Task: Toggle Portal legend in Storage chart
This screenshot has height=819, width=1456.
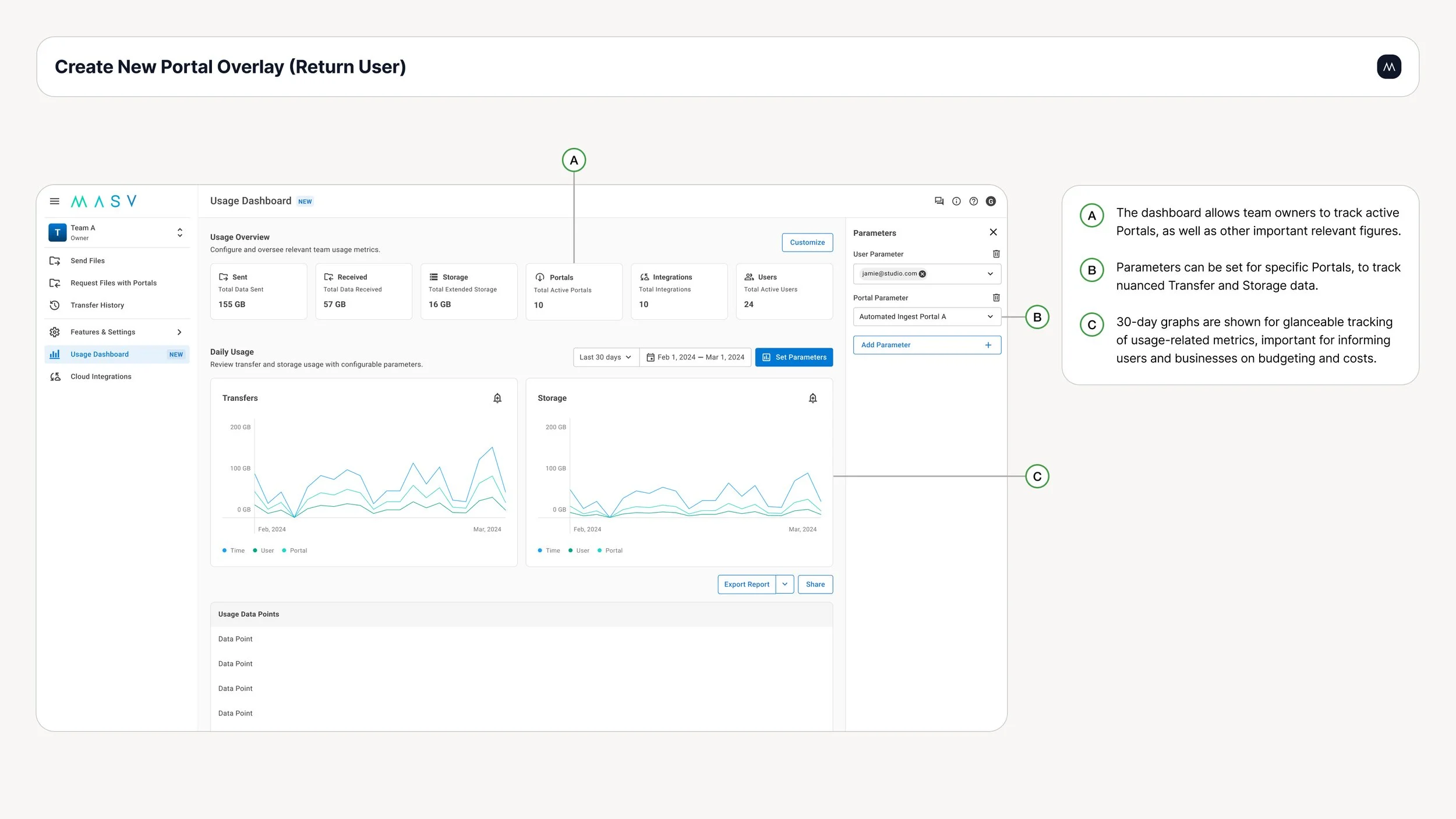Action: [x=610, y=550]
